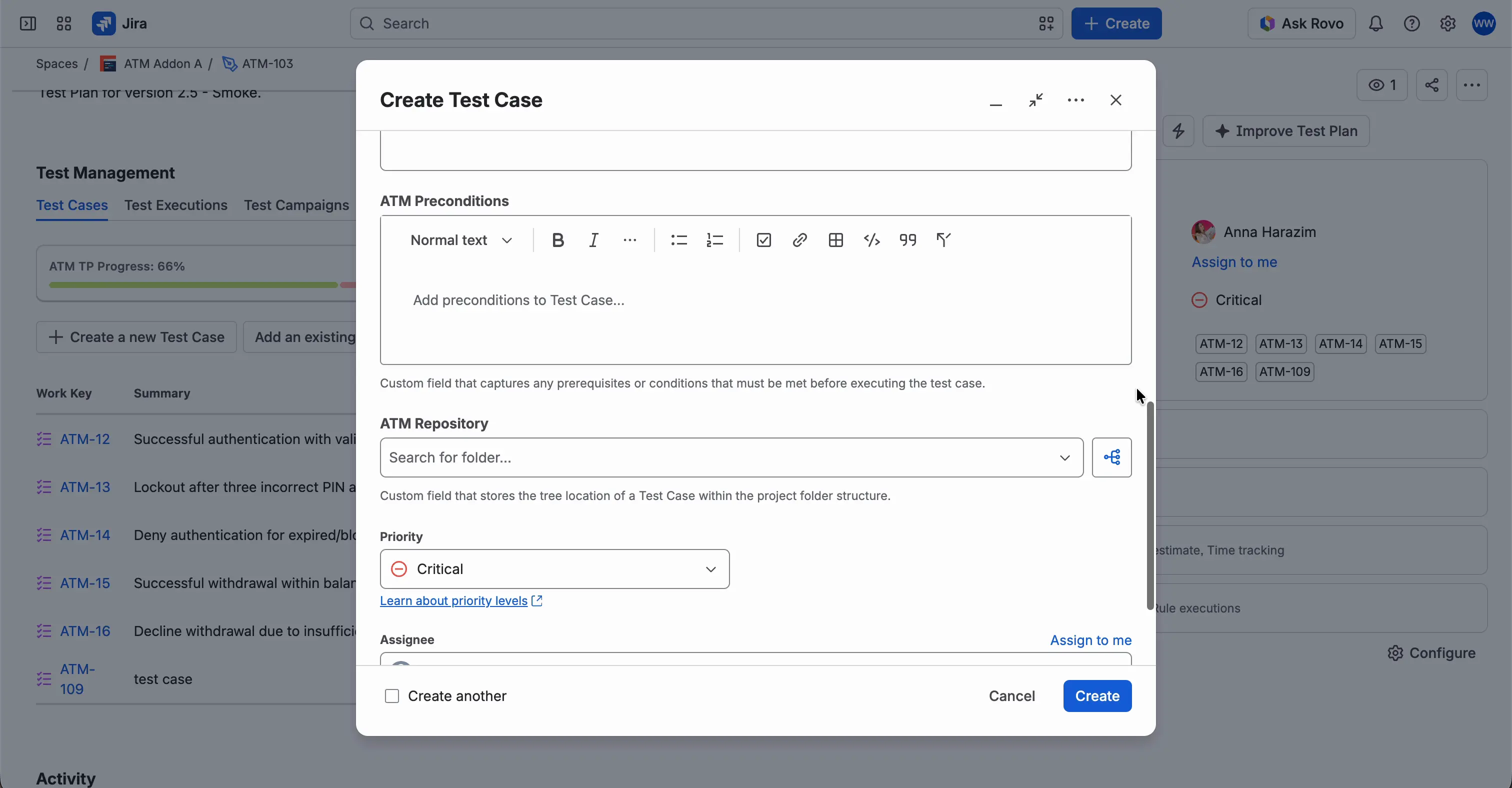Open Learn about priority levels link
The height and width of the screenshot is (788, 1512).
pyautogui.click(x=461, y=600)
